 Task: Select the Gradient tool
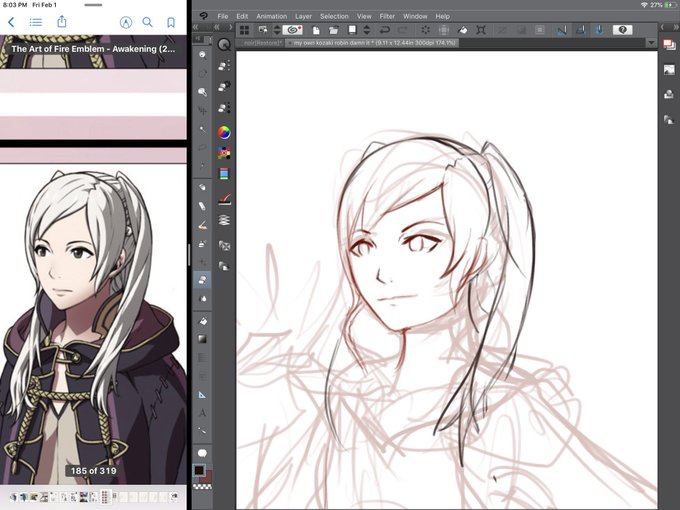[x=202, y=339]
